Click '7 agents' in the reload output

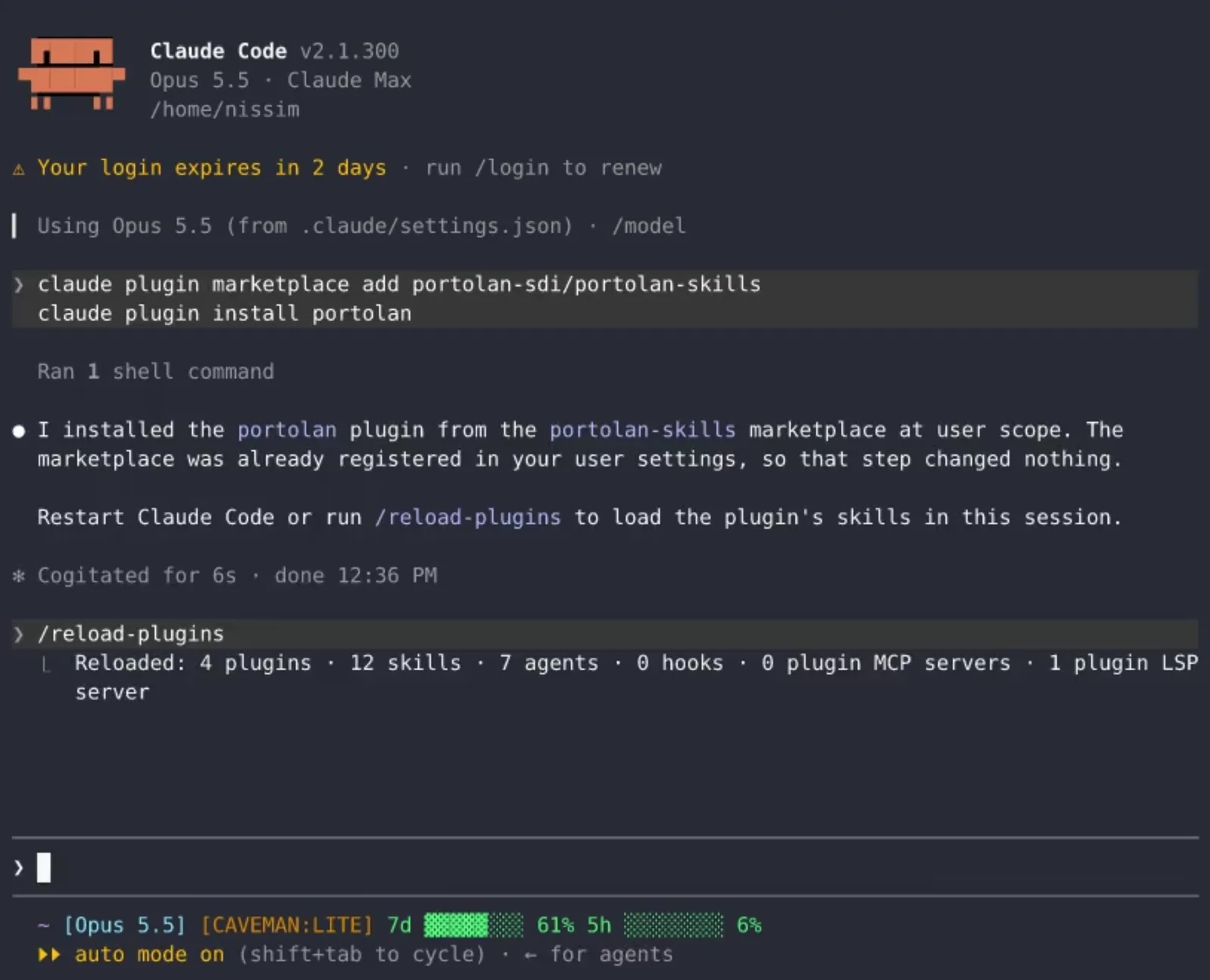tap(549, 663)
